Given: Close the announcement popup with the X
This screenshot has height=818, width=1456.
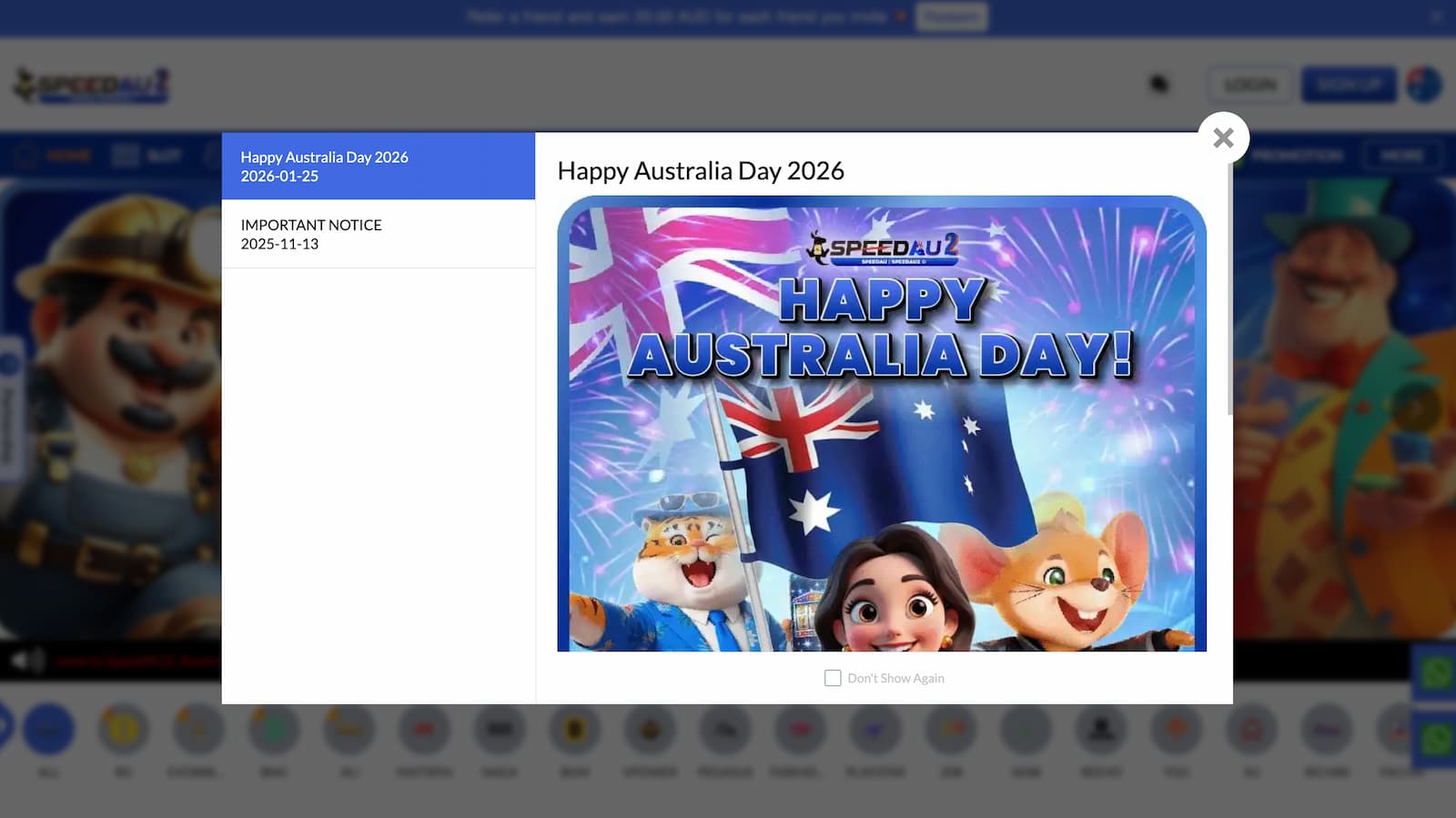Looking at the screenshot, I should 1223,137.
